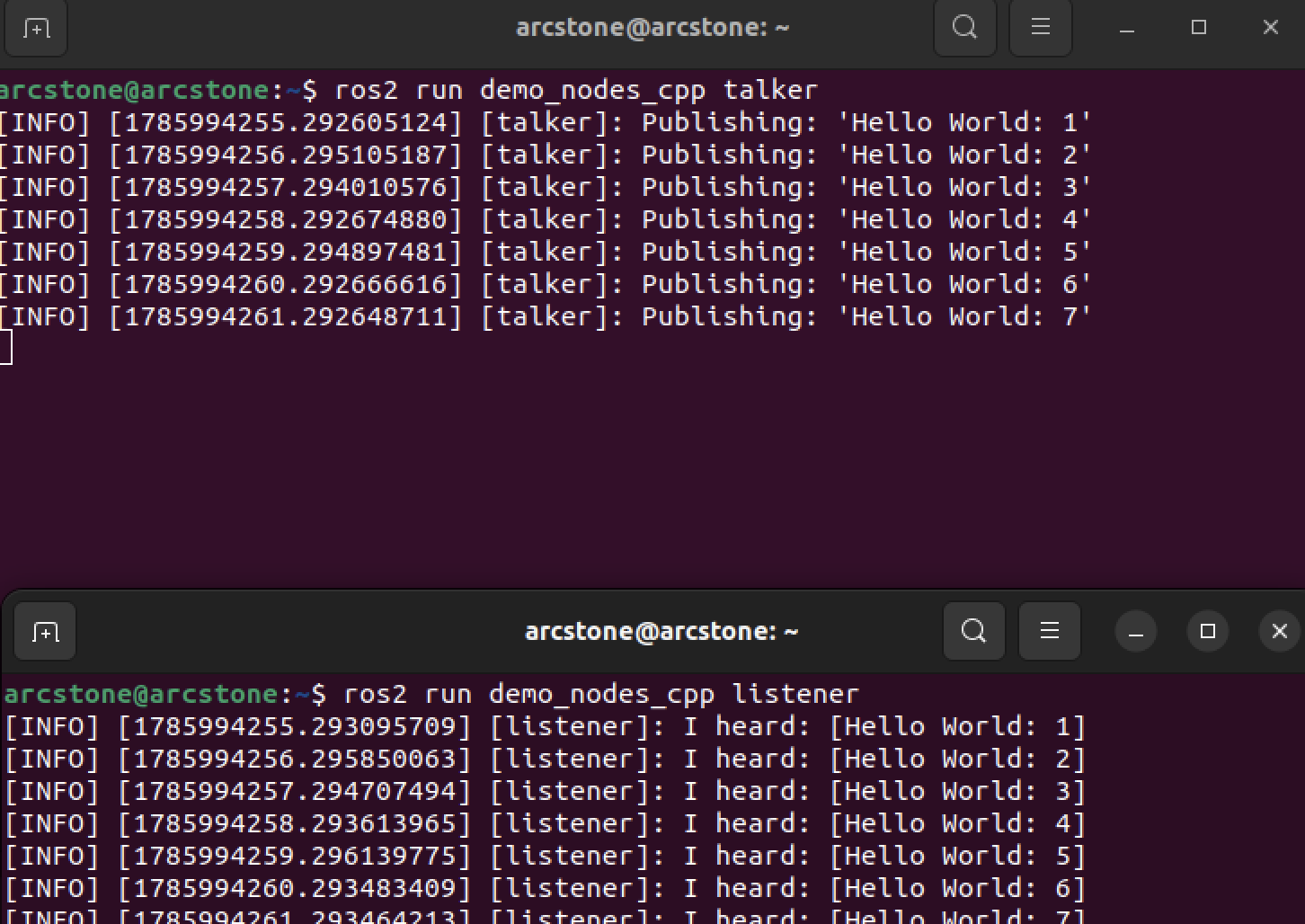
Task: Click the listener timestamp 1785994255.293095709
Action: point(294,727)
